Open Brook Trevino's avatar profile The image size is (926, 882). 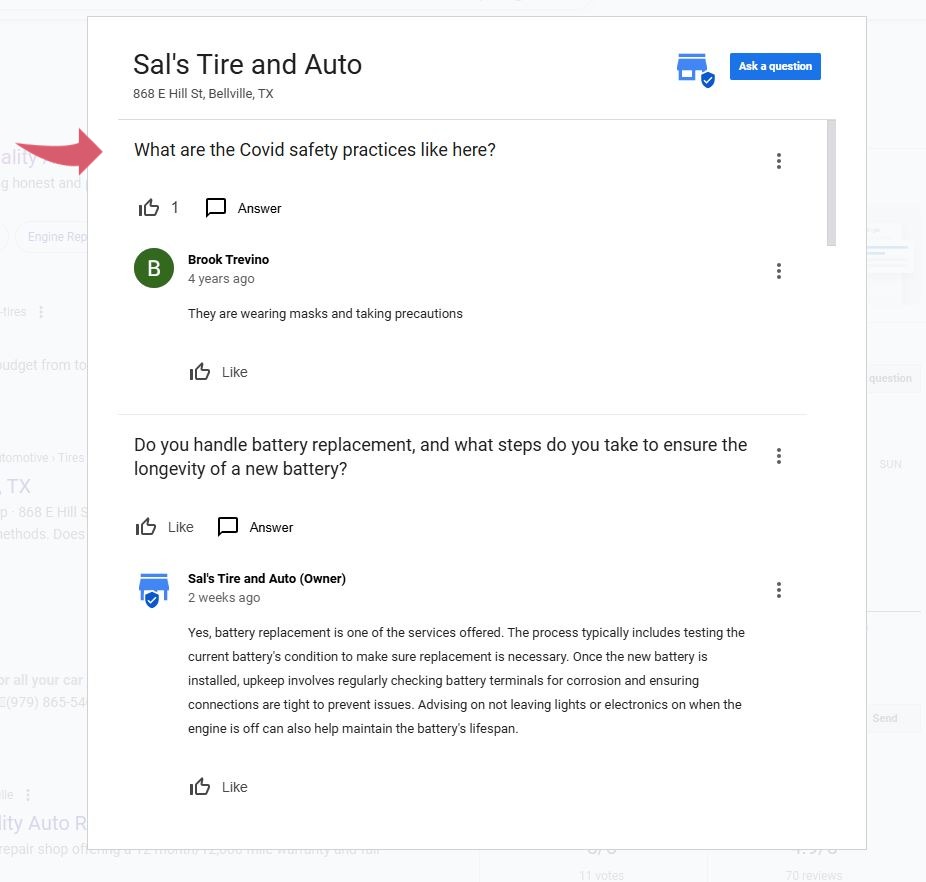154,268
